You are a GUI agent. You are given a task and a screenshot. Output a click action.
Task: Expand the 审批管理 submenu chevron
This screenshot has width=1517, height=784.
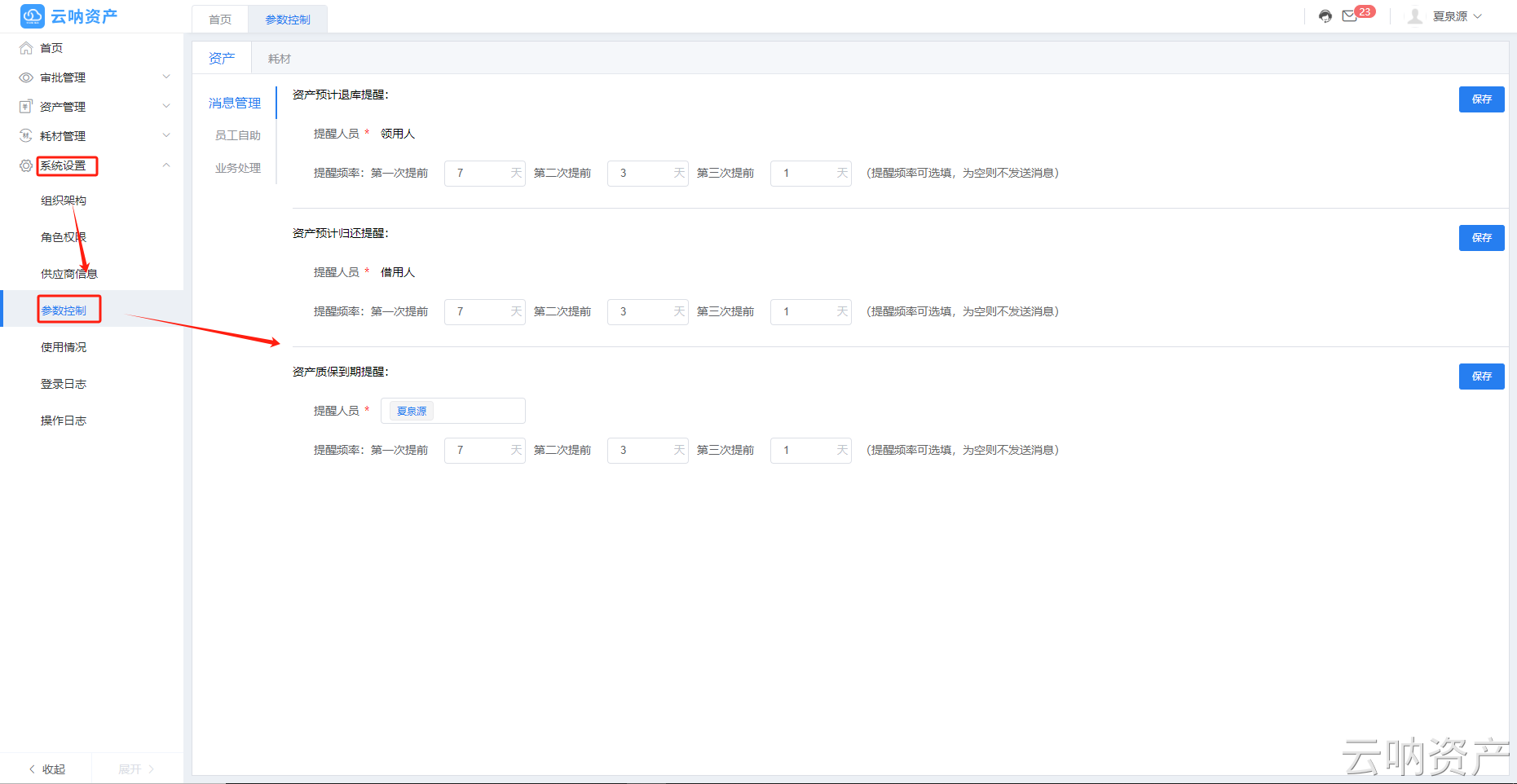[x=166, y=77]
